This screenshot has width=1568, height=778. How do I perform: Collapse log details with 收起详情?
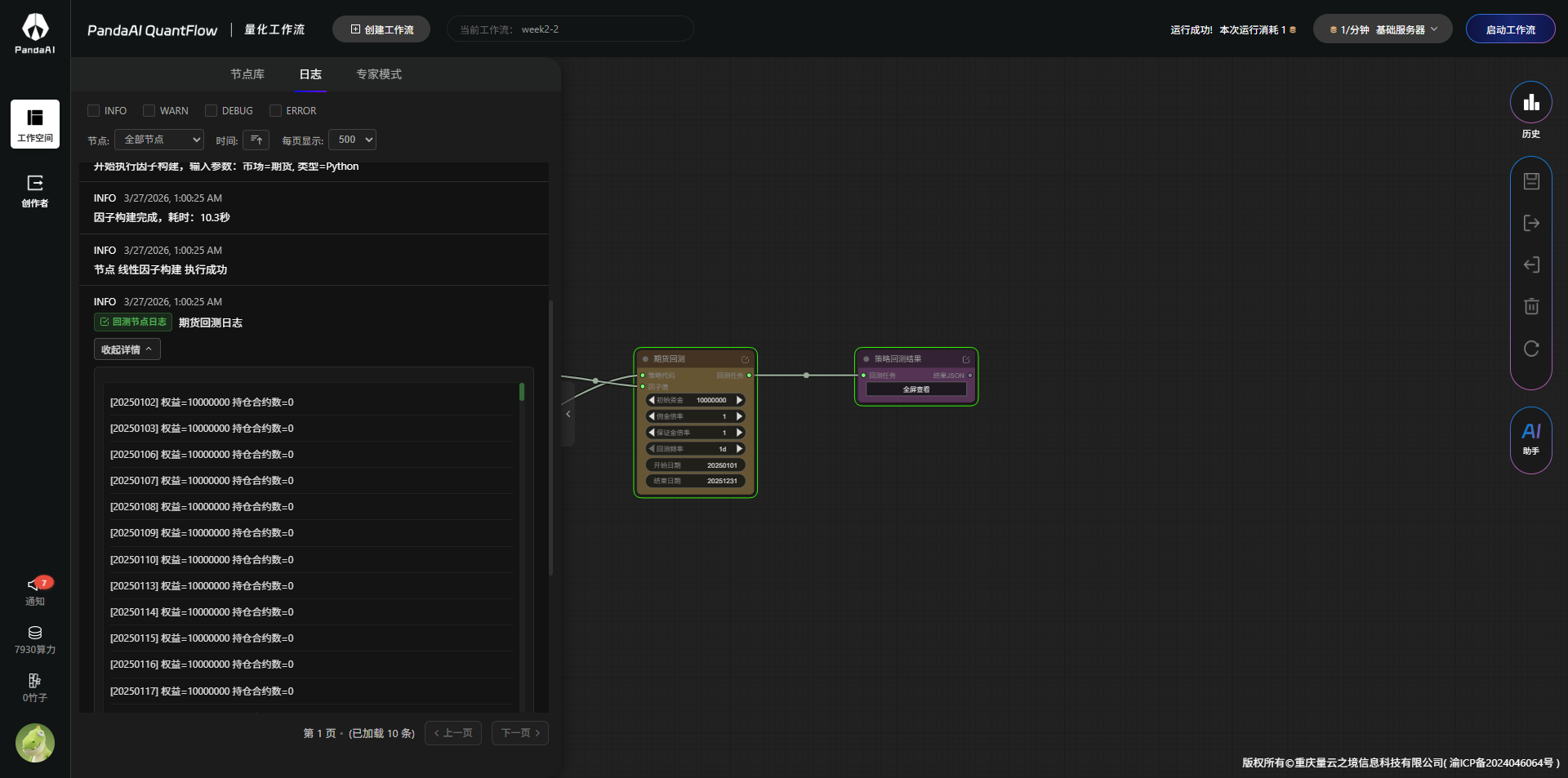point(127,349)
